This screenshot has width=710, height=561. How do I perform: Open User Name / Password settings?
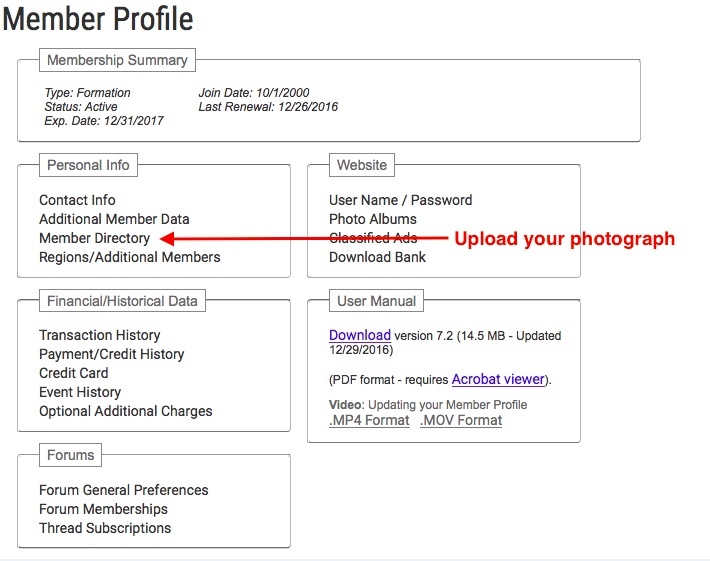coord(400,200)
